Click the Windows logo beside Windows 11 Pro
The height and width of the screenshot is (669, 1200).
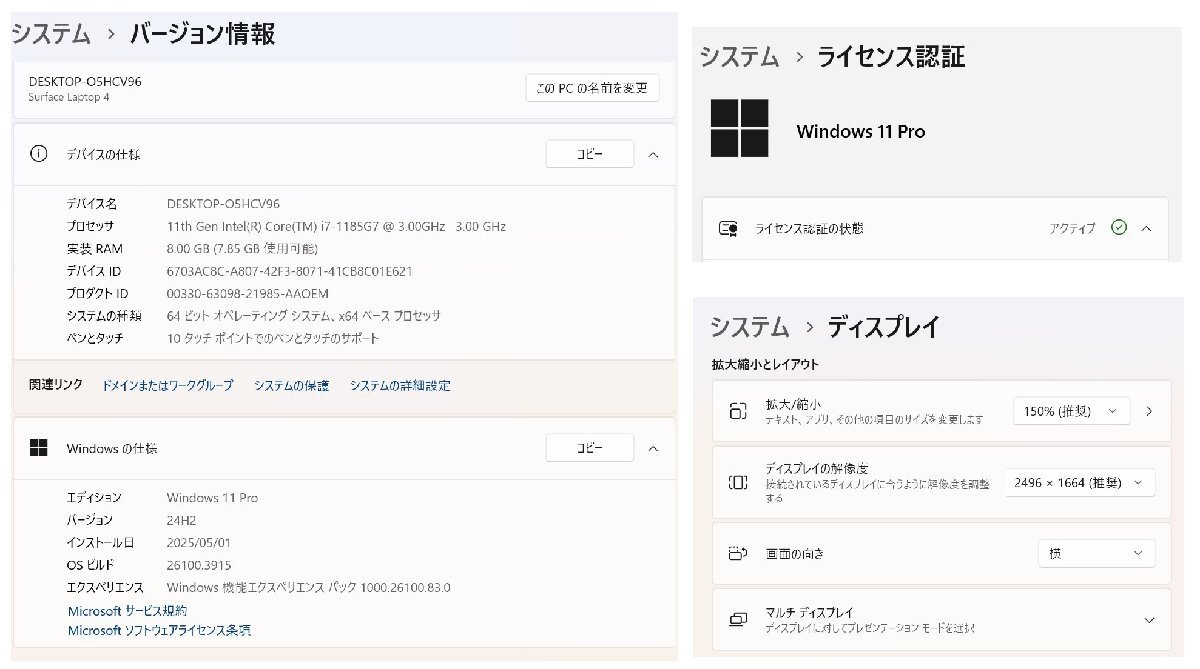(739, 130)
